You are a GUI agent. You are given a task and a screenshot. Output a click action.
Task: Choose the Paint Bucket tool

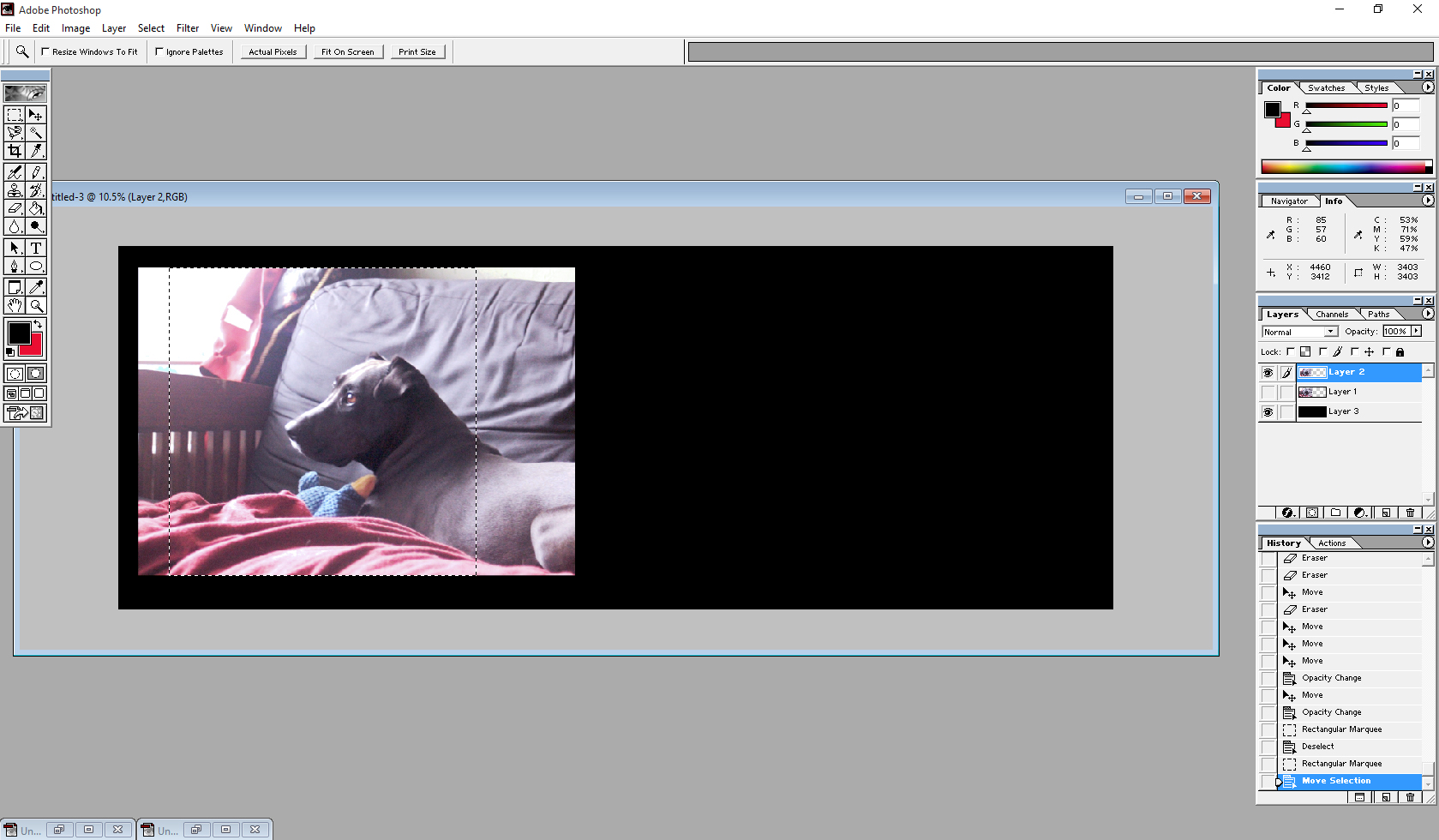pos(36,208)
